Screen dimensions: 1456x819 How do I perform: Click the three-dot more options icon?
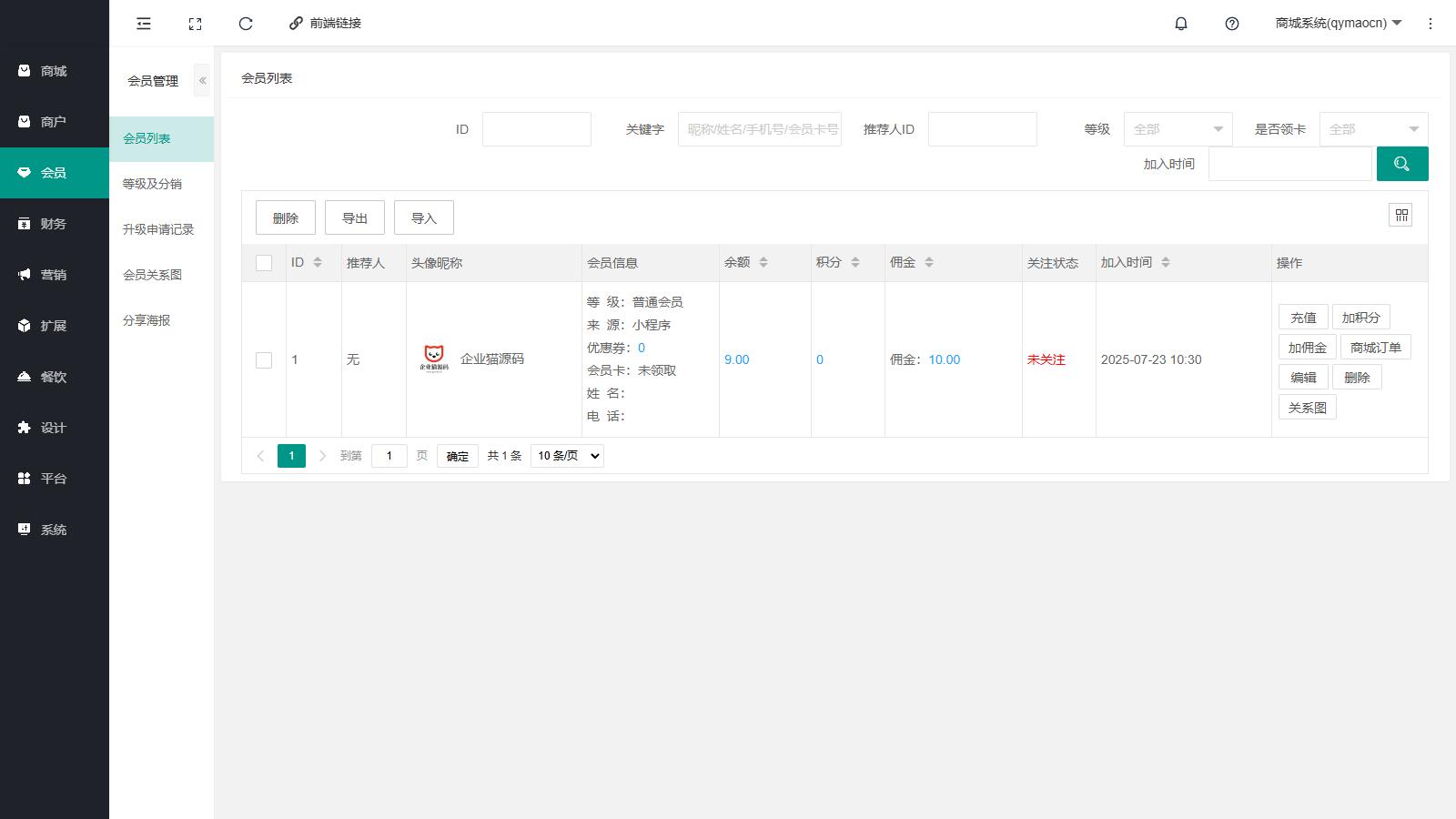pos(1431,24)
